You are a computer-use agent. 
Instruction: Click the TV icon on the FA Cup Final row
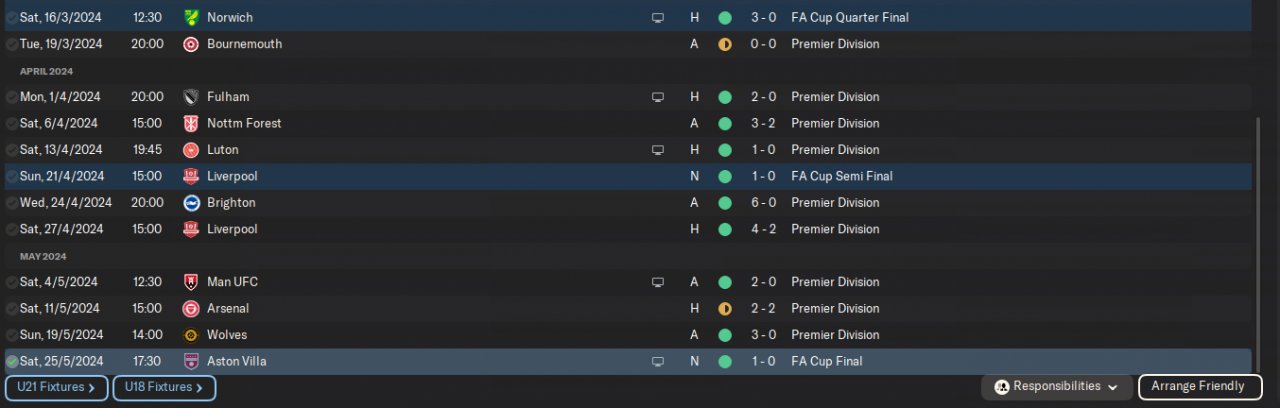coord(658,361)
